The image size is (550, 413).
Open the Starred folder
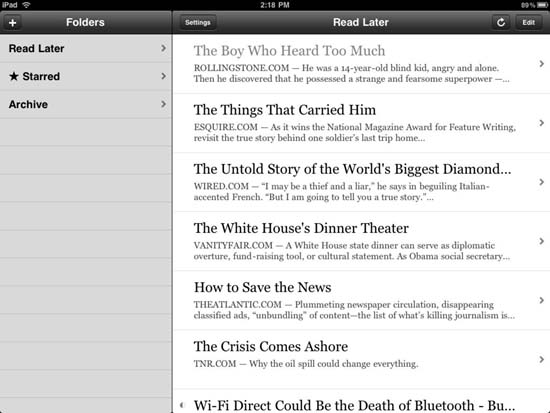point(86,76)
